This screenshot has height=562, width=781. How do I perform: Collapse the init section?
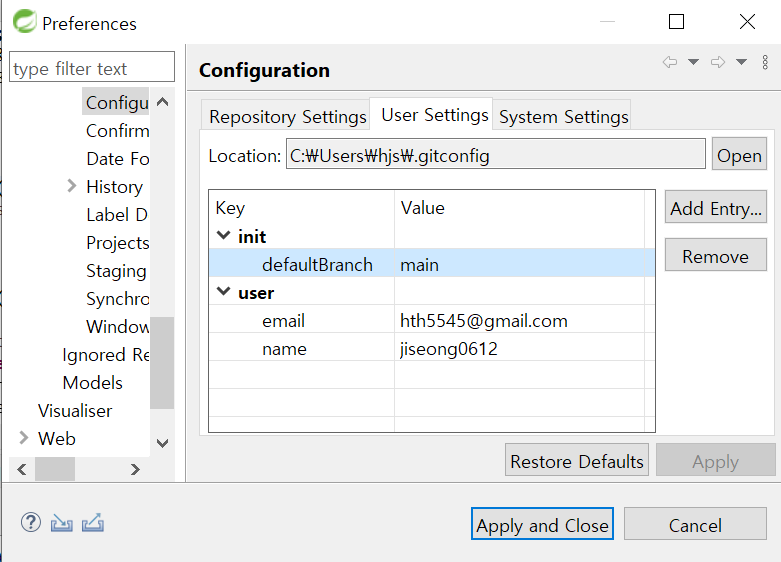click(224, 235)
